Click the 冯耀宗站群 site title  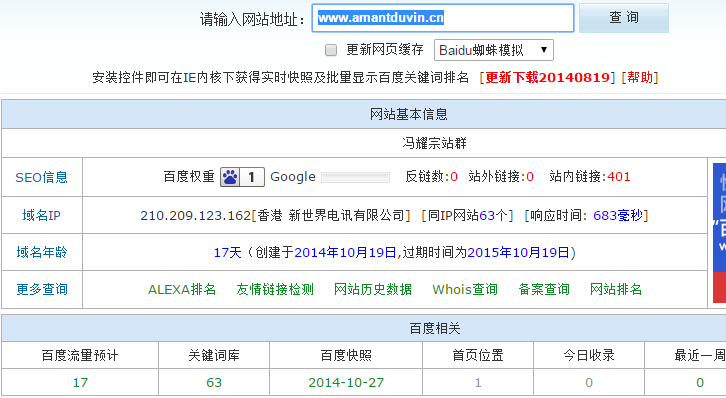[x=434, y=143]
